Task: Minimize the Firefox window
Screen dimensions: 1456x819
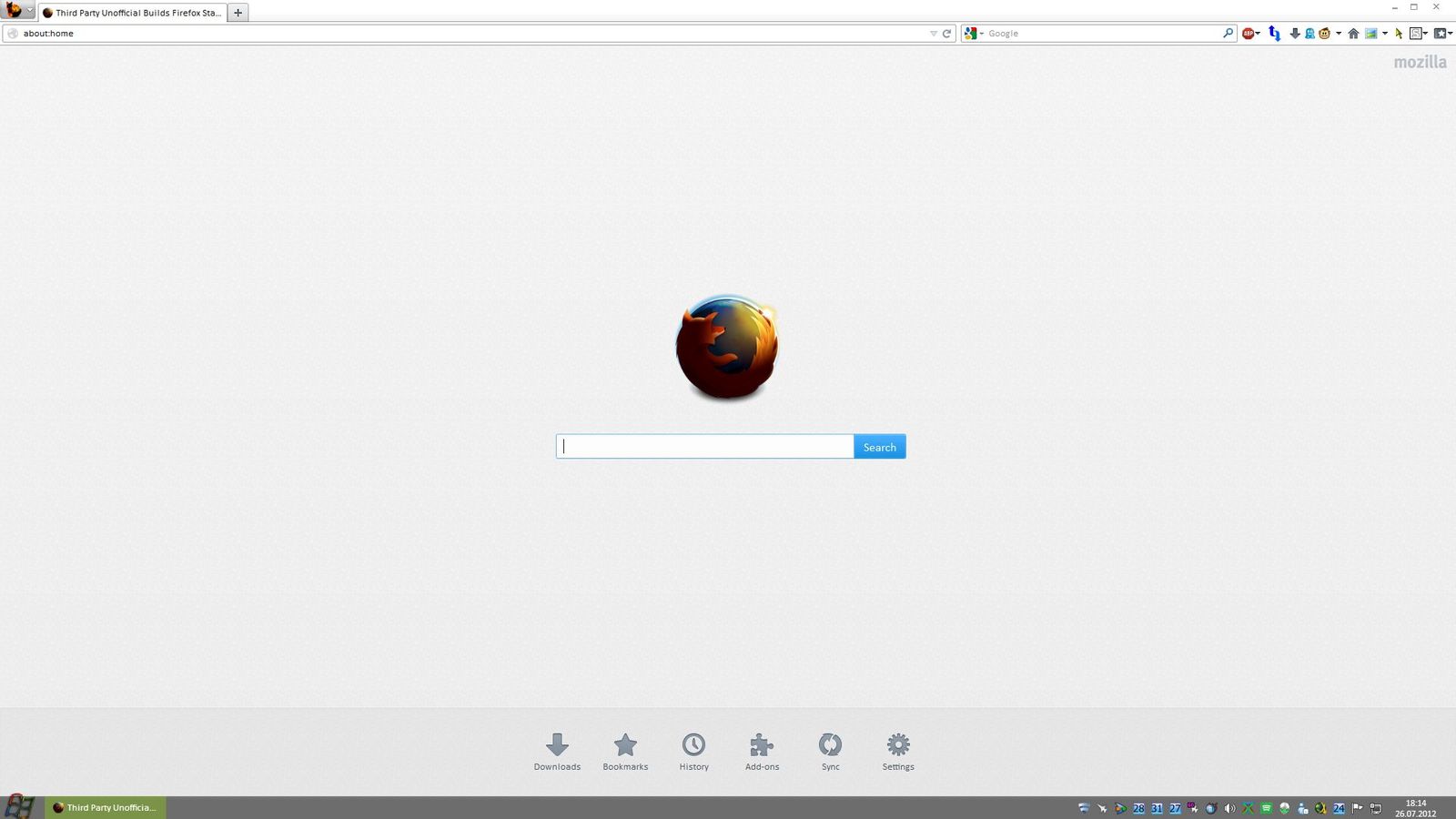Action: [x=1394, y=7]
